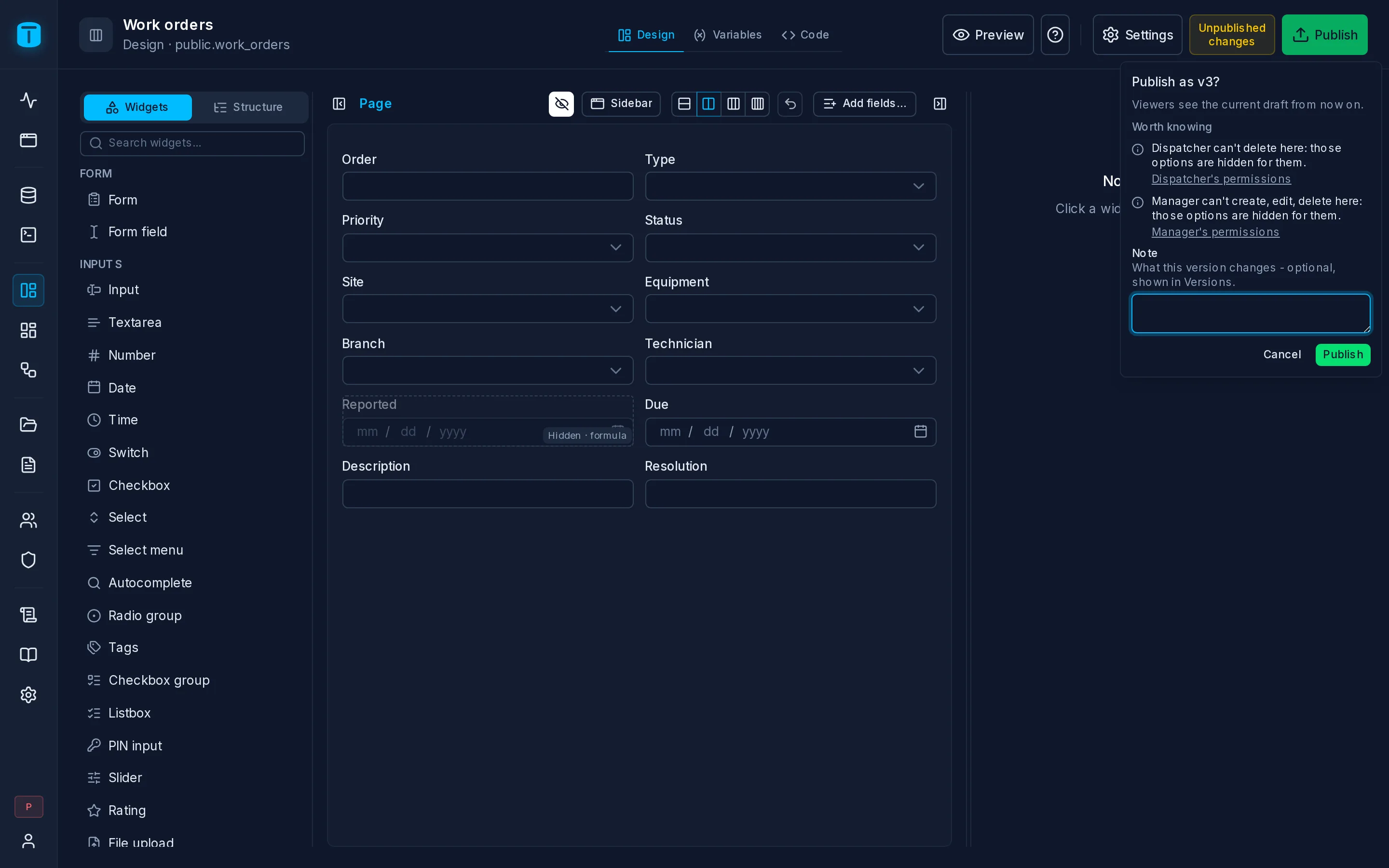Open the users icon in left rail
Screen dimensions: 1389x868
28,520
